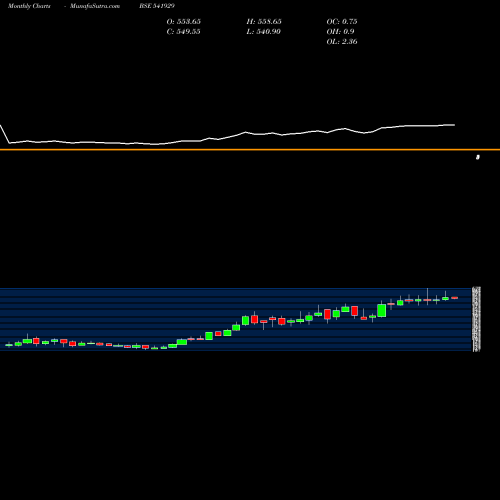Viewport: 500px width, 500px height.
Task: Click the "OC: 0.75" reading
Action: pos(342,21)
